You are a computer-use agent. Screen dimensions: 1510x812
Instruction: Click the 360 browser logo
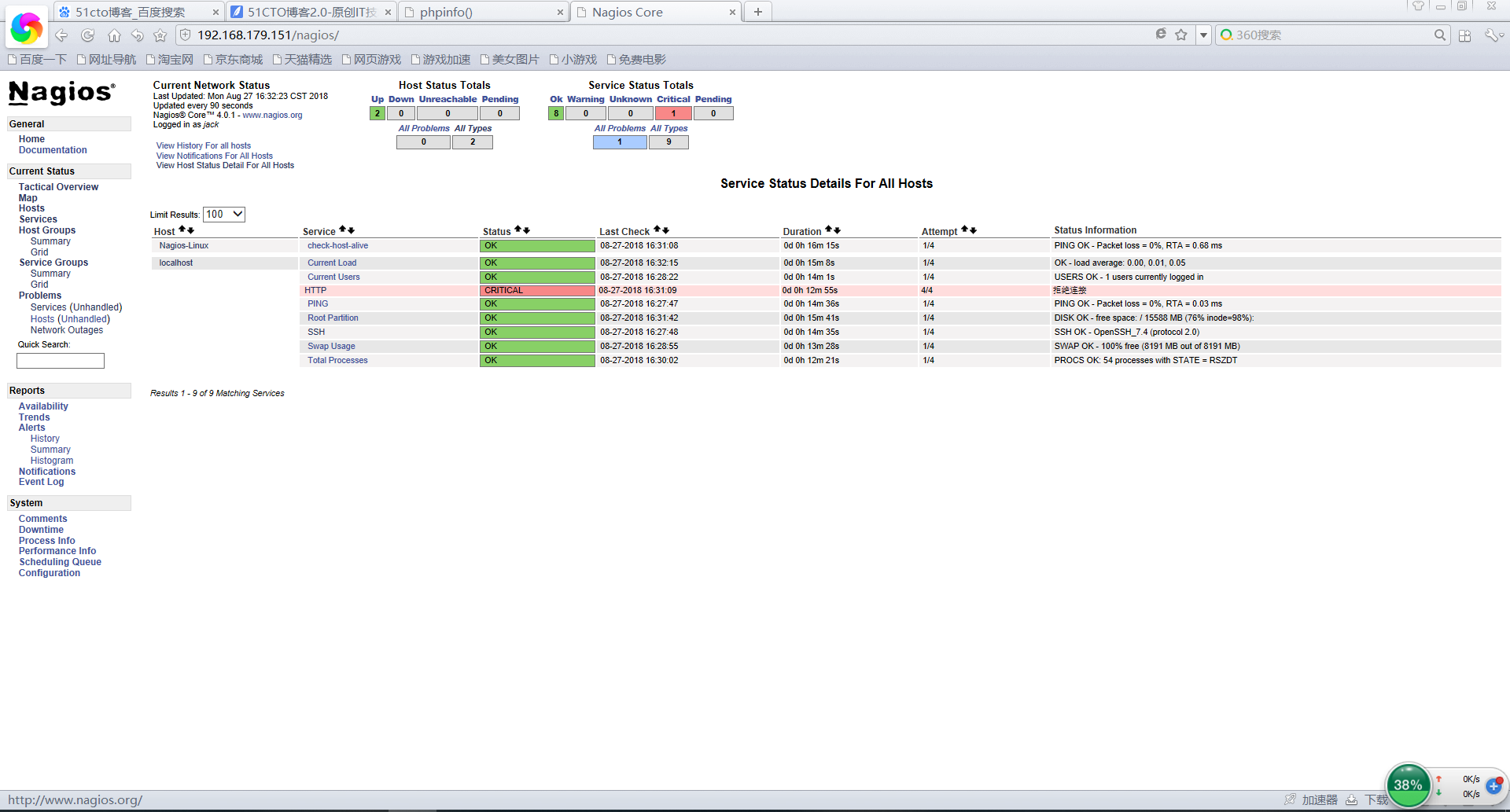pyautogui.click(x=27, y=28)
